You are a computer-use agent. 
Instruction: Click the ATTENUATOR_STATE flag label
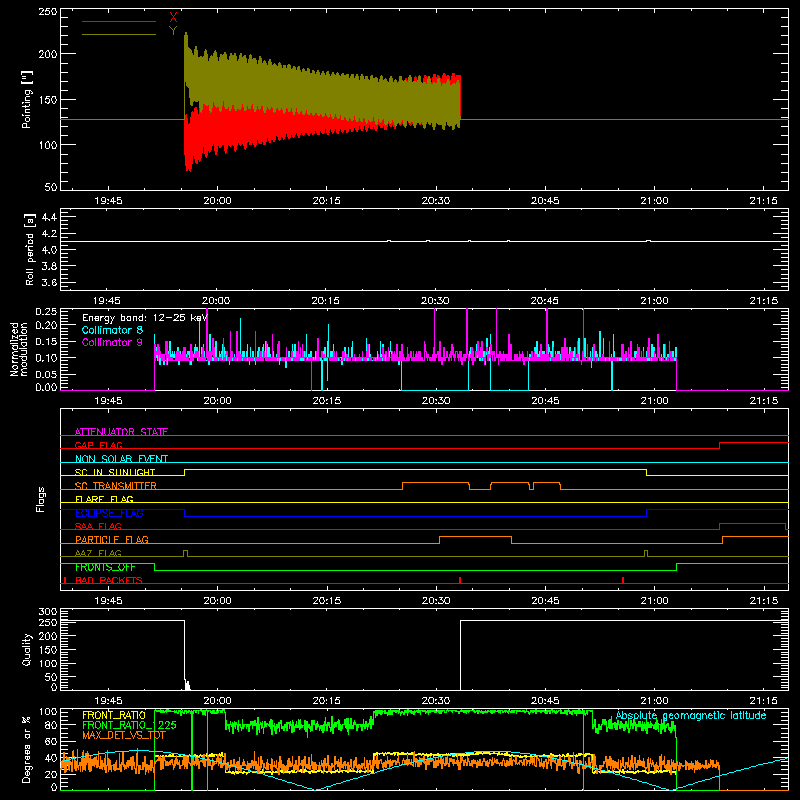pyautogui.click(x=121, y=432)
